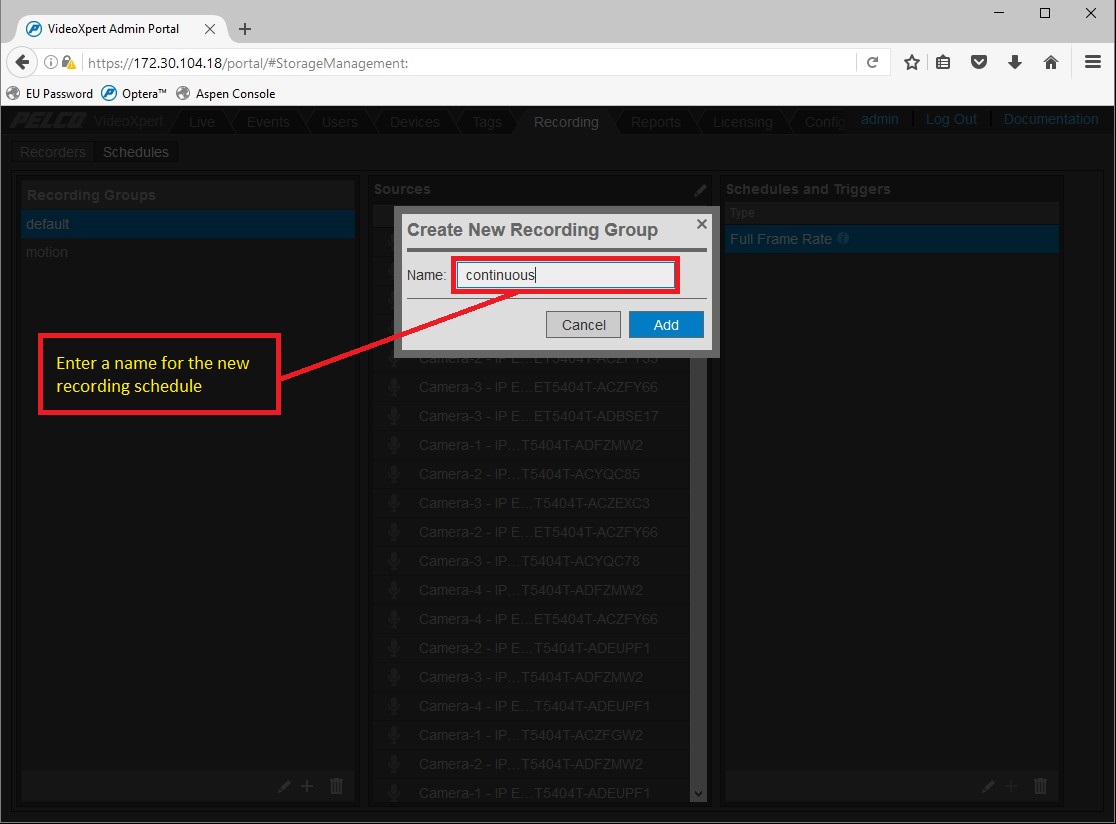Click inside the Name text field
Screen dimensions: 1116x824
(x=564, y=273)
